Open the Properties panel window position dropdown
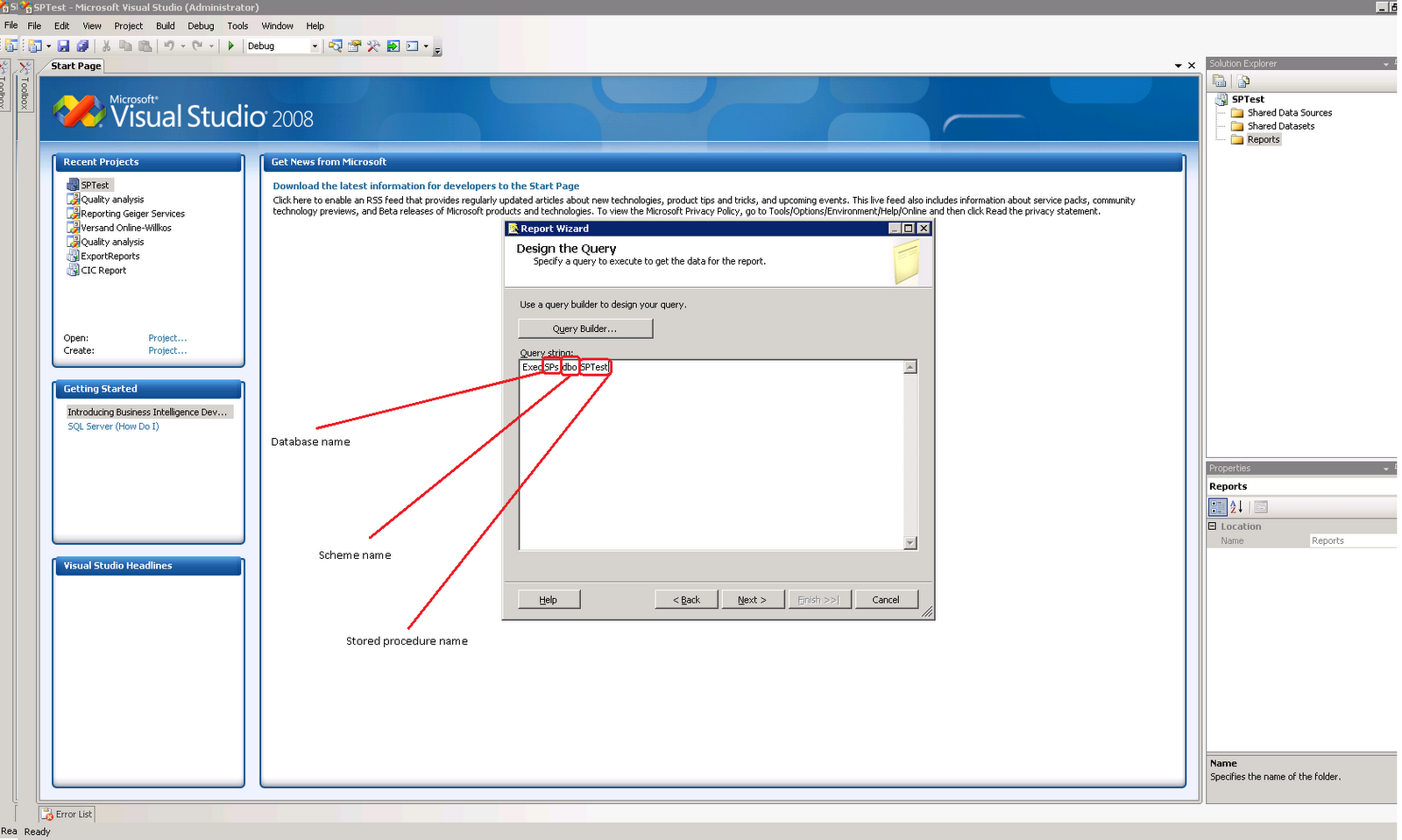1402x840 pixels. pos(1385,469)
